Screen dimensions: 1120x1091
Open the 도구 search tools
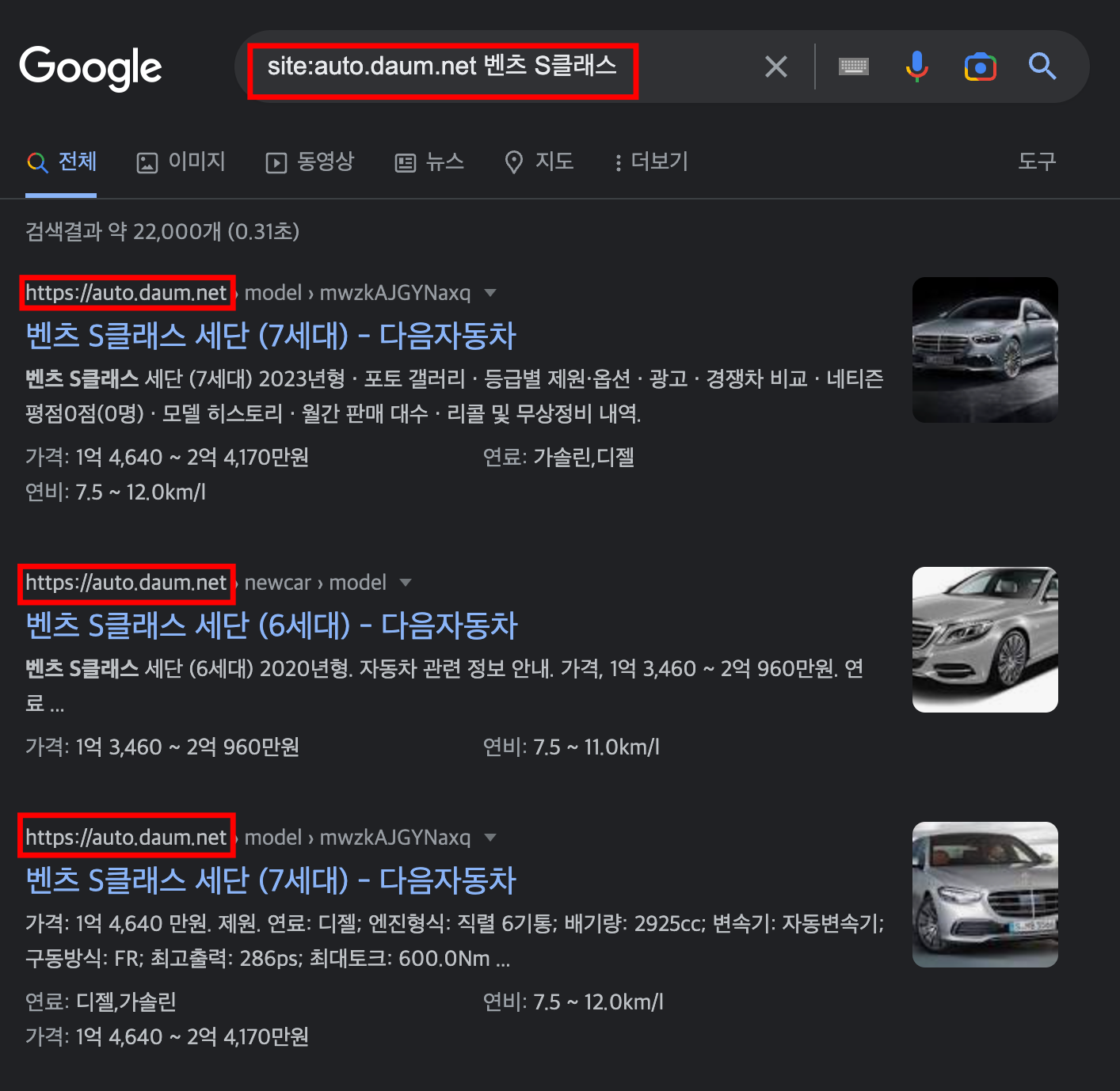(1037, 162)
